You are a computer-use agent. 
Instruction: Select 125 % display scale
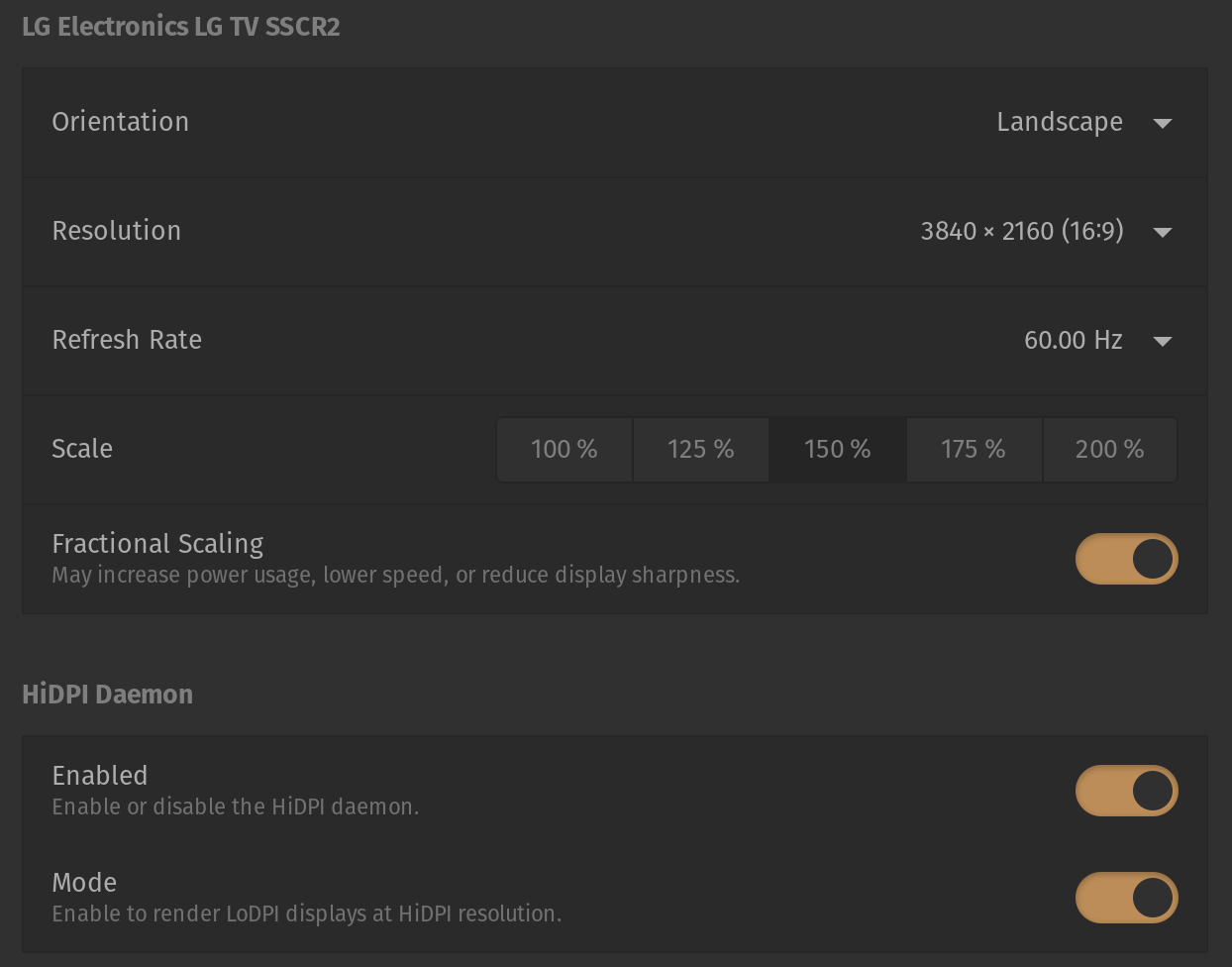tap(700, 449)
